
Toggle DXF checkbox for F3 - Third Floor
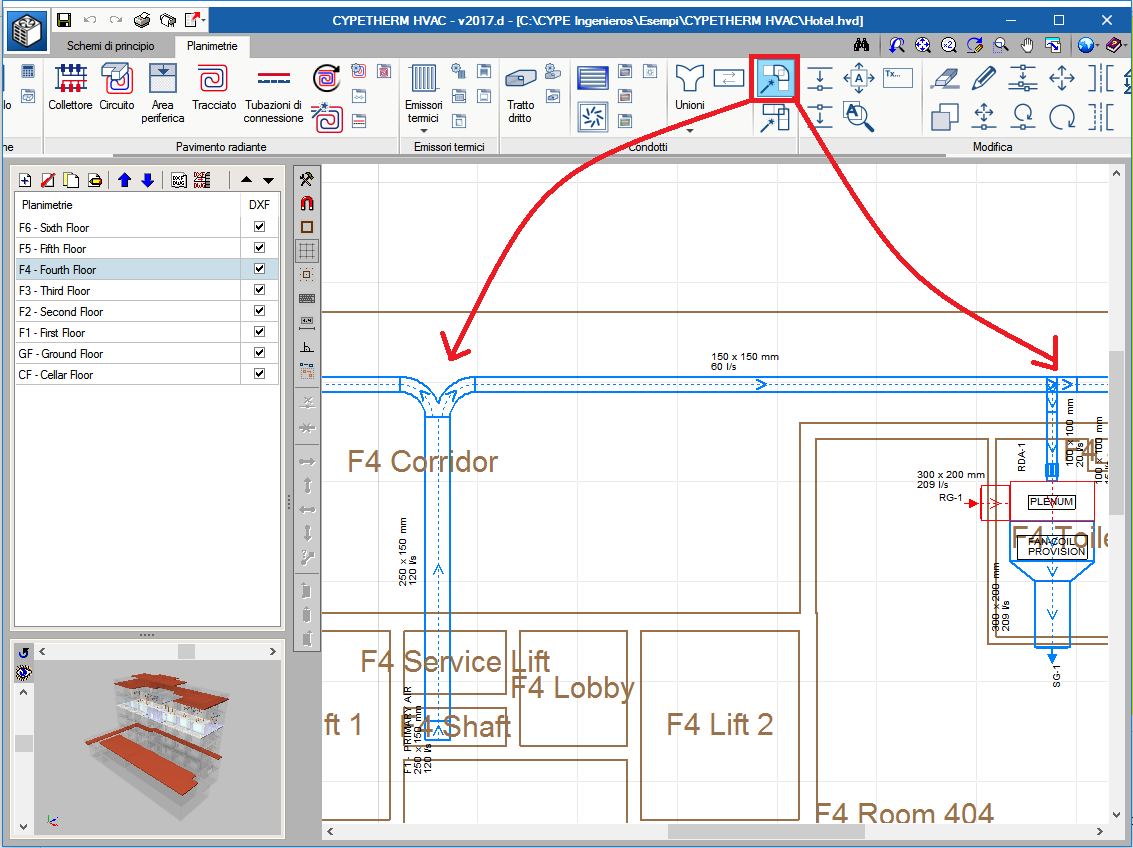pyautogui.click(x=259, y=290)
